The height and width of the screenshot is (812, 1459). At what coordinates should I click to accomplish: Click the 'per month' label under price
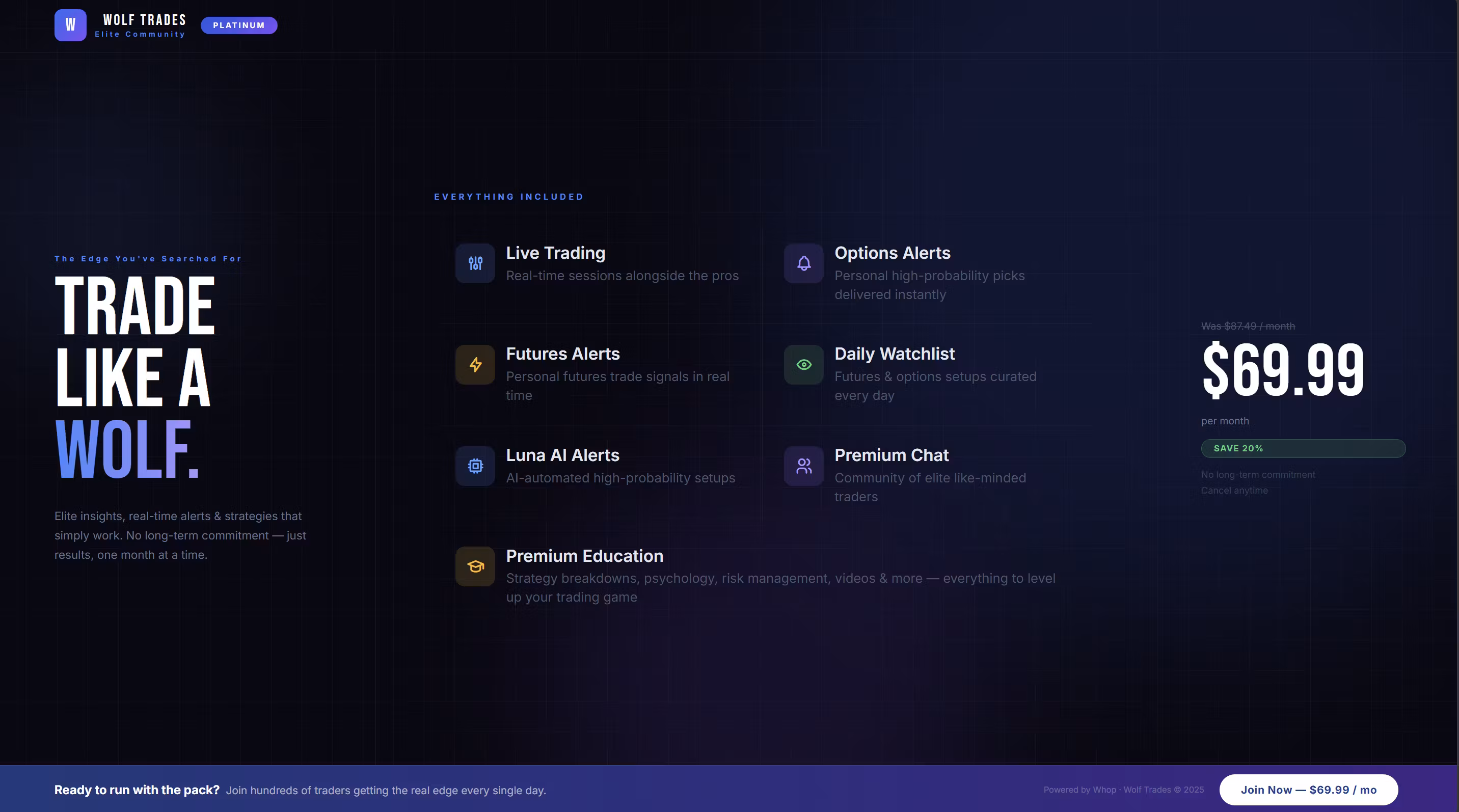1225,421
